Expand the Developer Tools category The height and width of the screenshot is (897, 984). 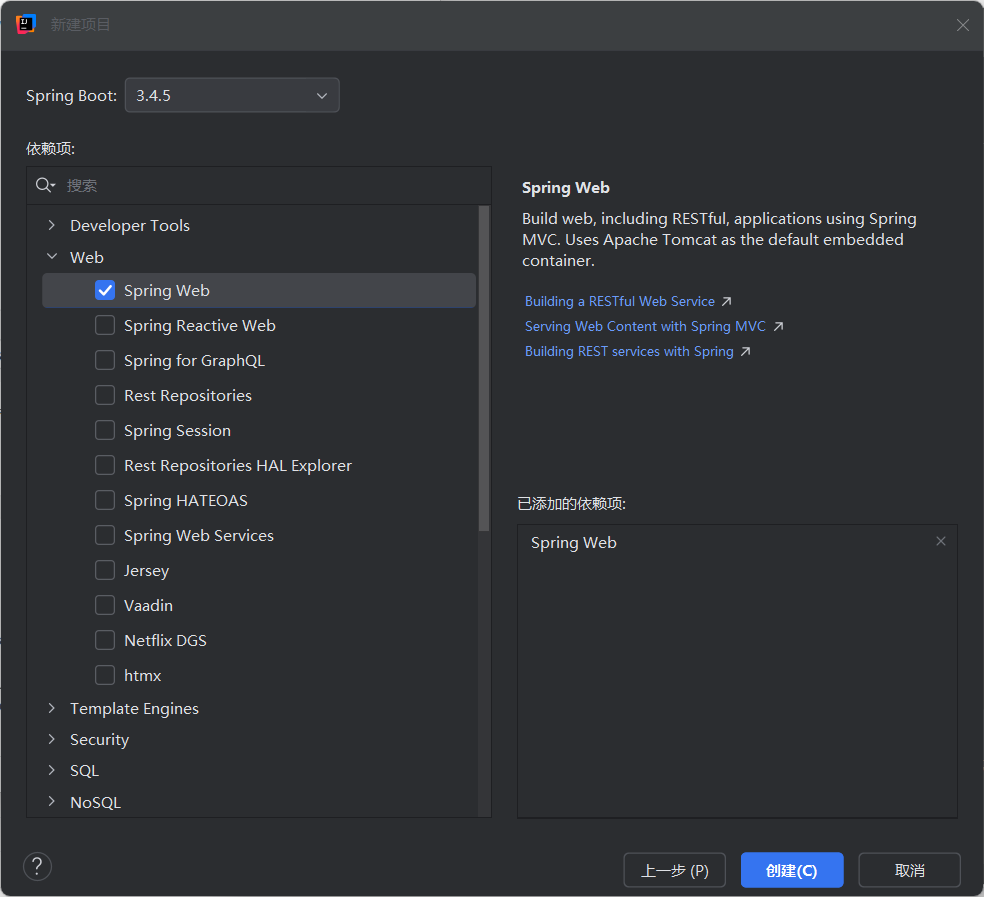pyautogui.click(x=52, y=225)
